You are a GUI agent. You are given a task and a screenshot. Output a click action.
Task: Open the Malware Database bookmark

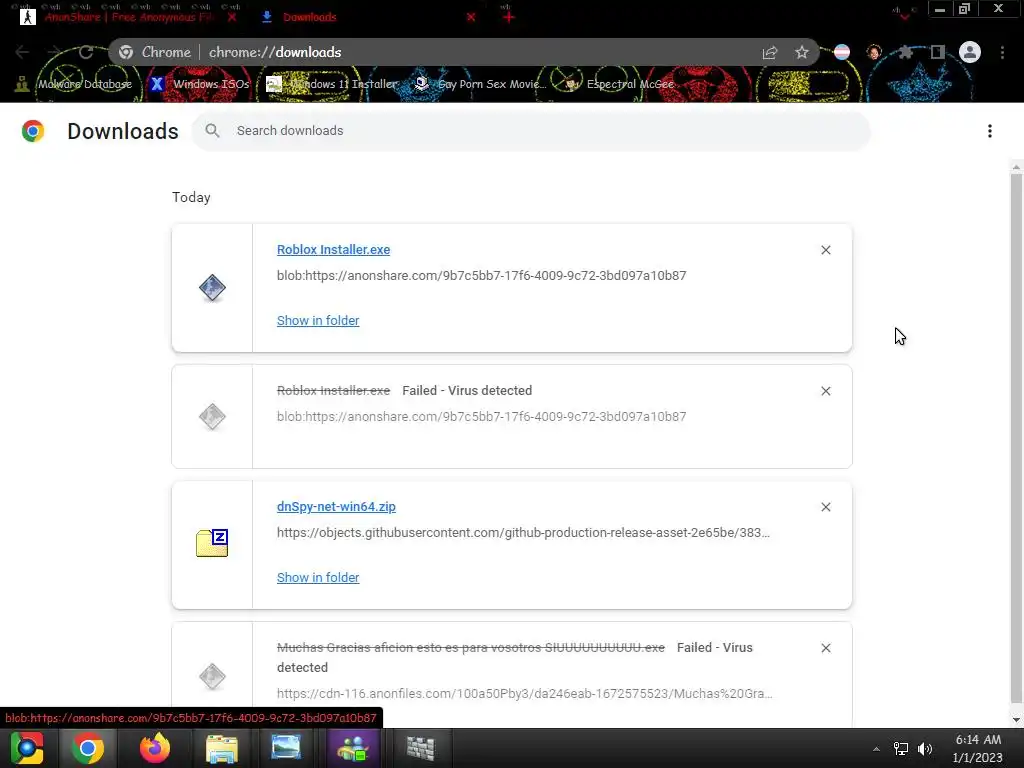(x=74, y=84)
